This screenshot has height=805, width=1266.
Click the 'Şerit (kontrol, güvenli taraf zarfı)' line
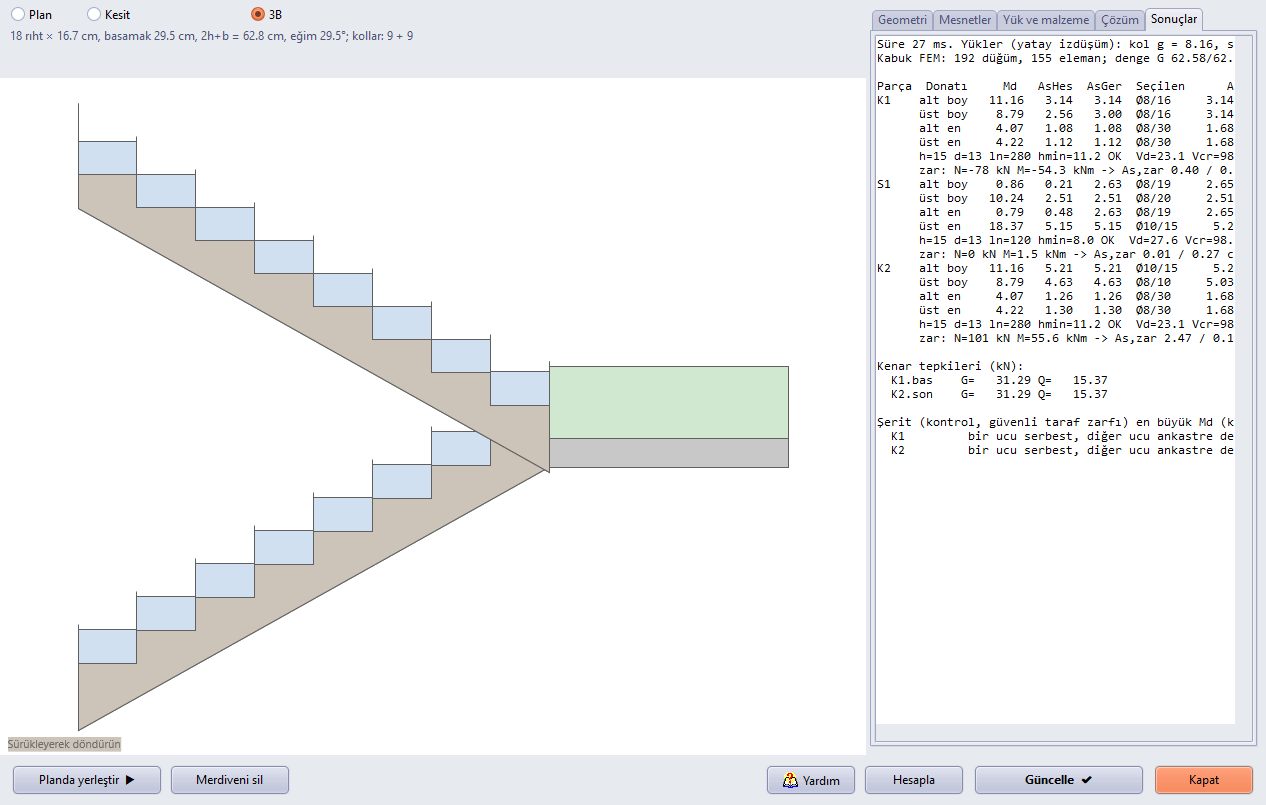tap(1055, 422)
